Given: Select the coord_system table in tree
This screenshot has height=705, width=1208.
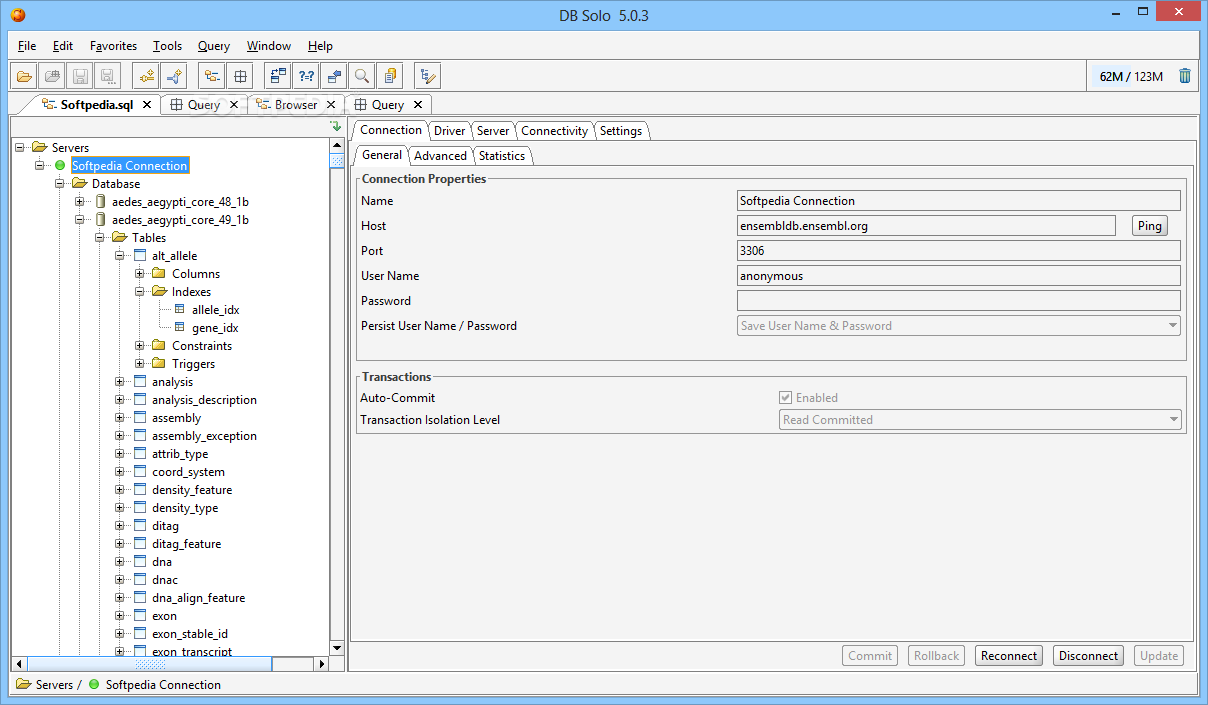Looking at the screenshot, I should [188, 472].
